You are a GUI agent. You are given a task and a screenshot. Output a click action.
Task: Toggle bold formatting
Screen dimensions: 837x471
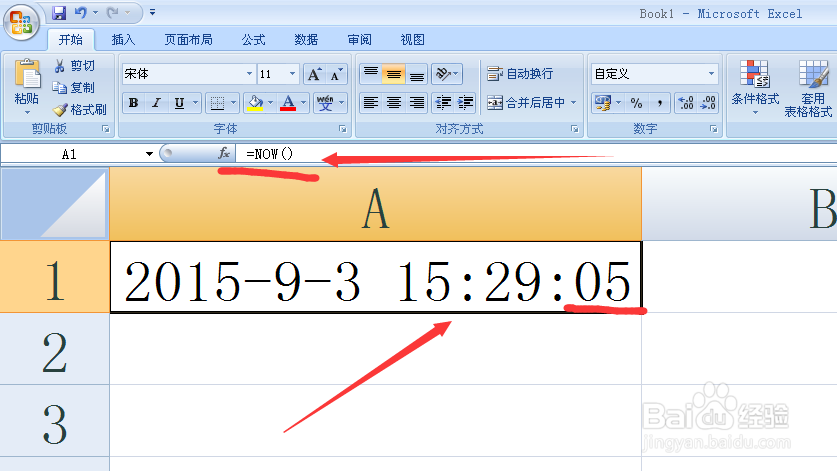pos(133,103)
